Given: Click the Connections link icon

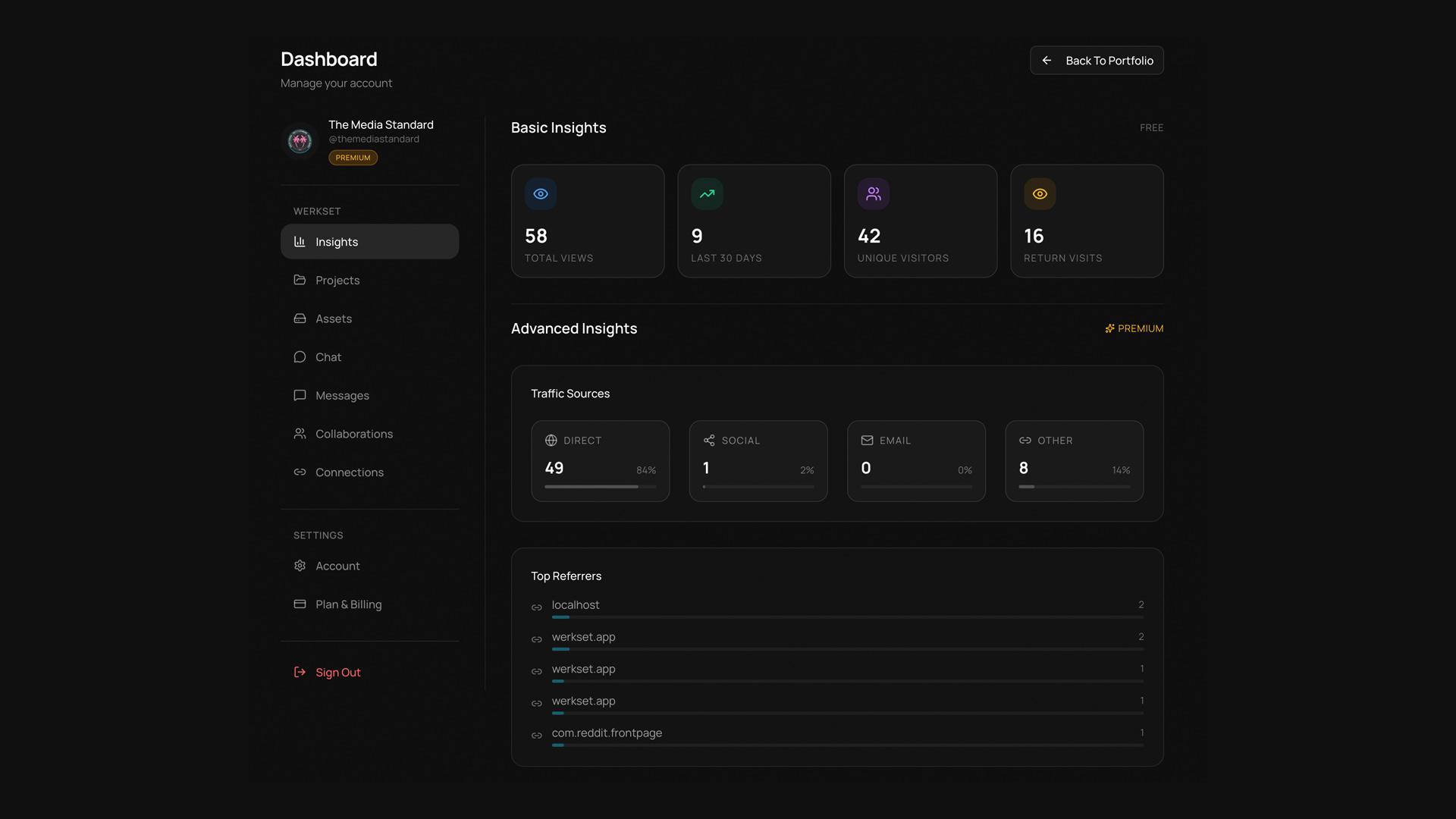Looking at the screenshot, I should (x=300, y=472).
